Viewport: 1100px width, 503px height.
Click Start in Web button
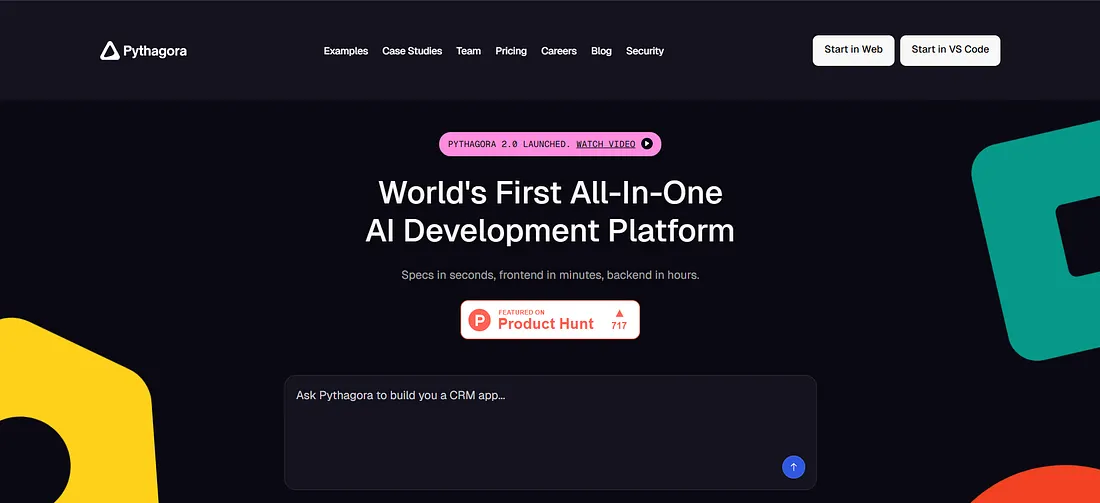click(x=853, y=50)
